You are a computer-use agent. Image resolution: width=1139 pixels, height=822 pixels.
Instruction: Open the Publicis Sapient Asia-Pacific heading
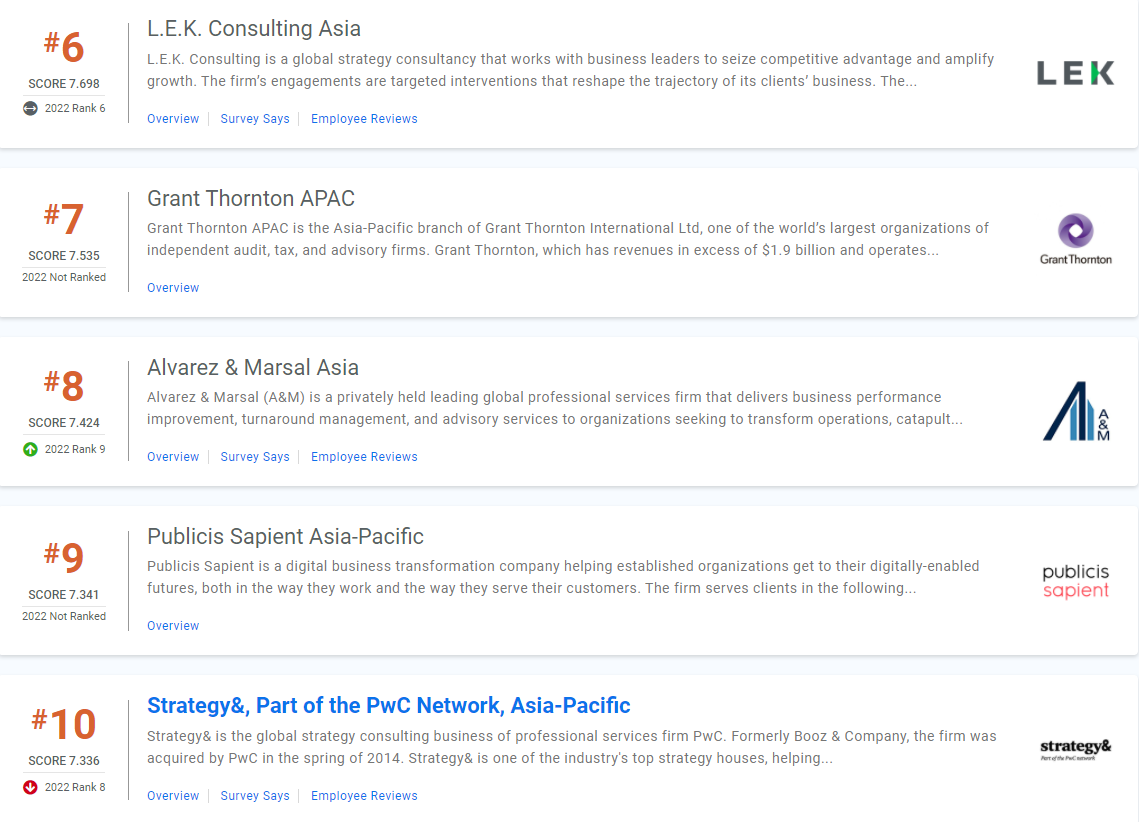285,537
